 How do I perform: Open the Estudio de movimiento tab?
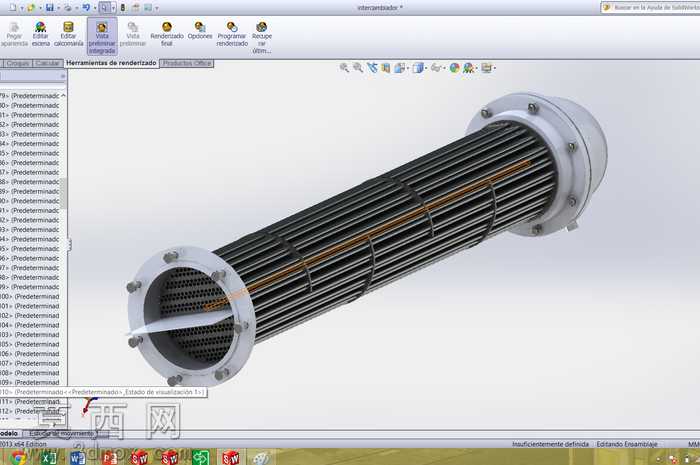point(62,433)
